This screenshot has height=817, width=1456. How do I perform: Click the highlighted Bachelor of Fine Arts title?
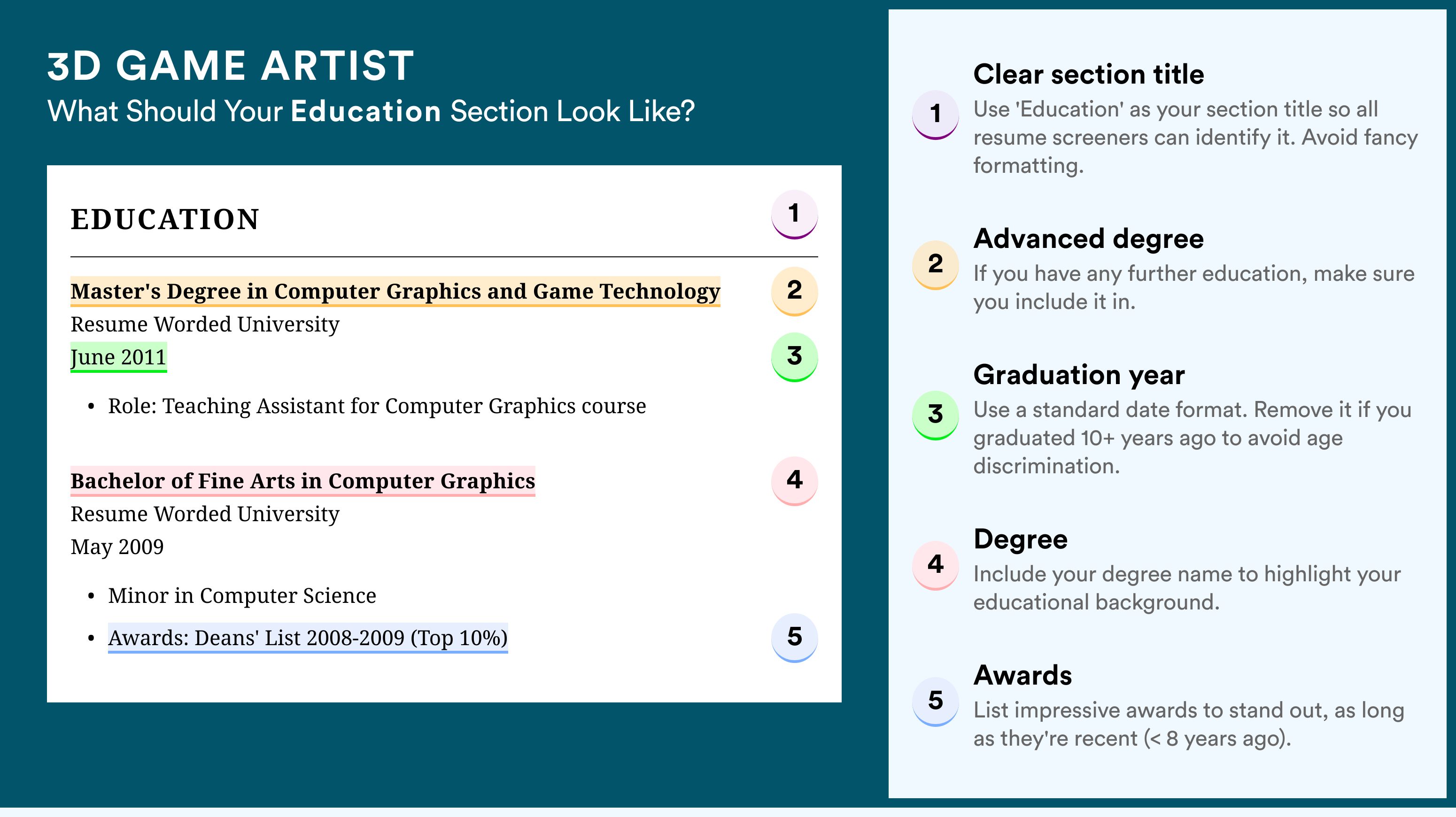[x=302, y=481]
